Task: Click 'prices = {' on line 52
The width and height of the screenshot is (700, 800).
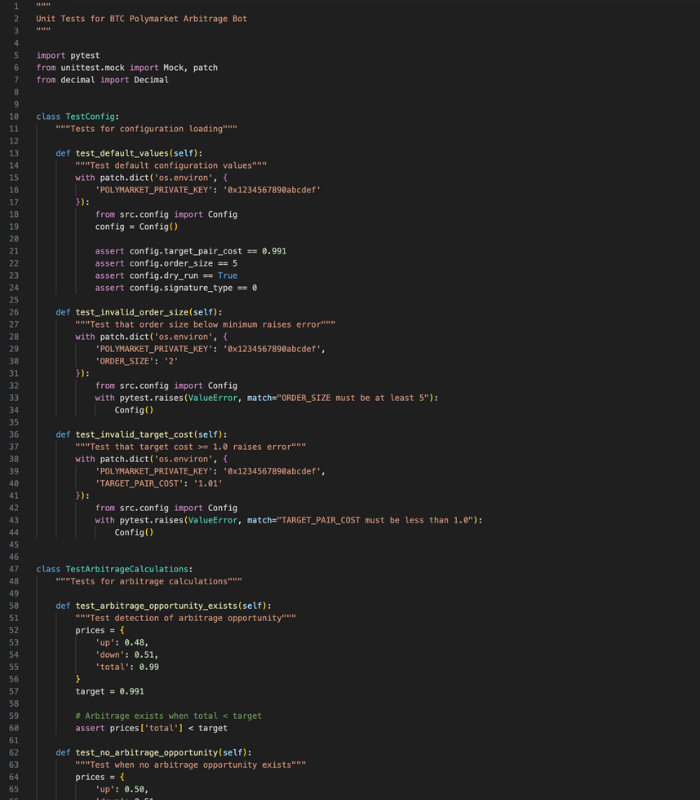Action: (x=100, y=631)
